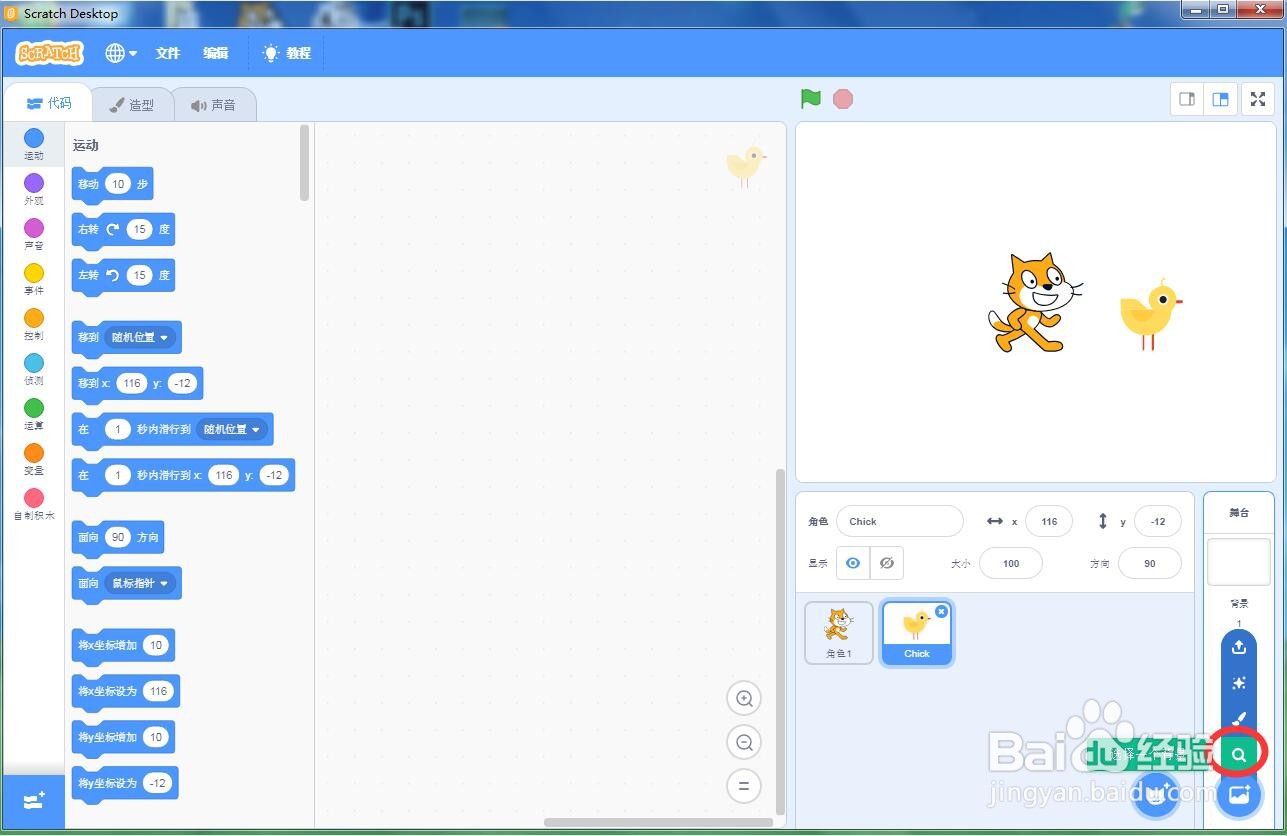The image size is (1287, 836).
Task: Select the 变量 variables category
Action: [34, 459]
